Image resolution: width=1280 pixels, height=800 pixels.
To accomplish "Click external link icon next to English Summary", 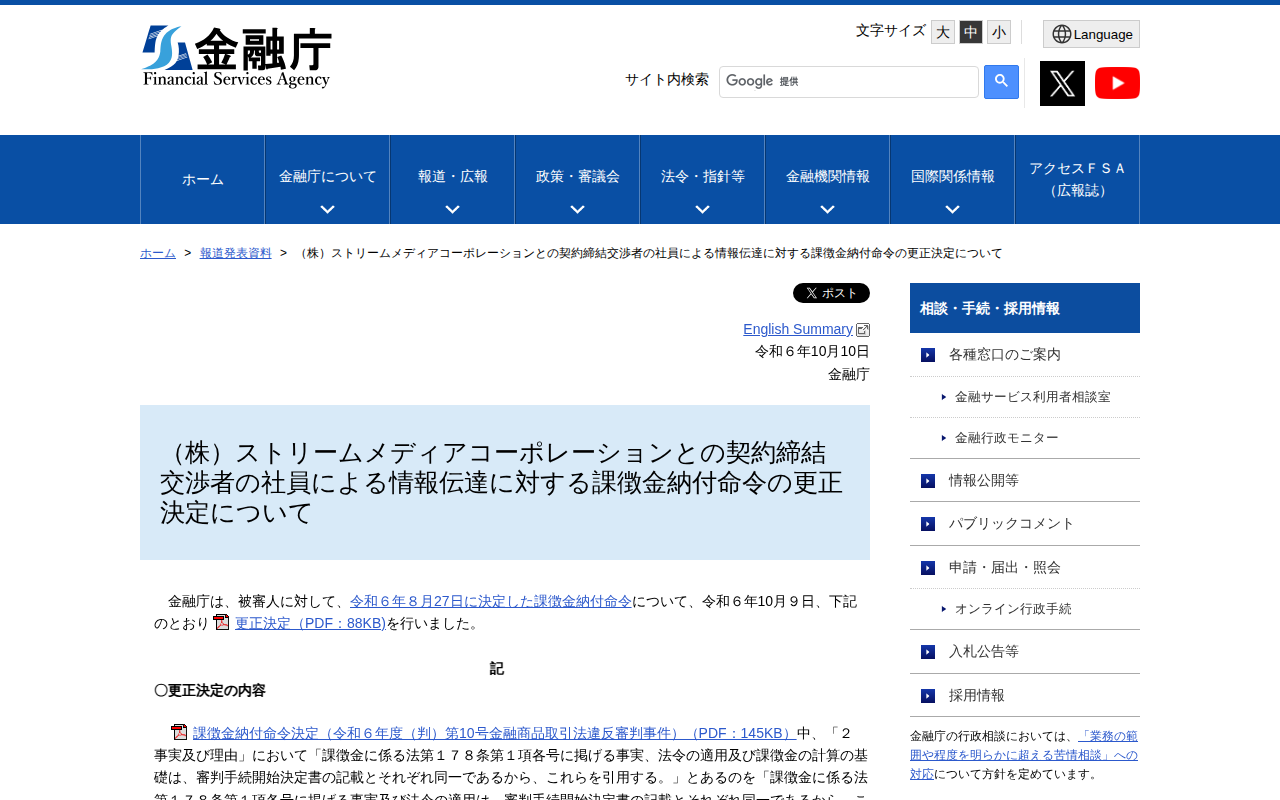I will coord(863,330).
